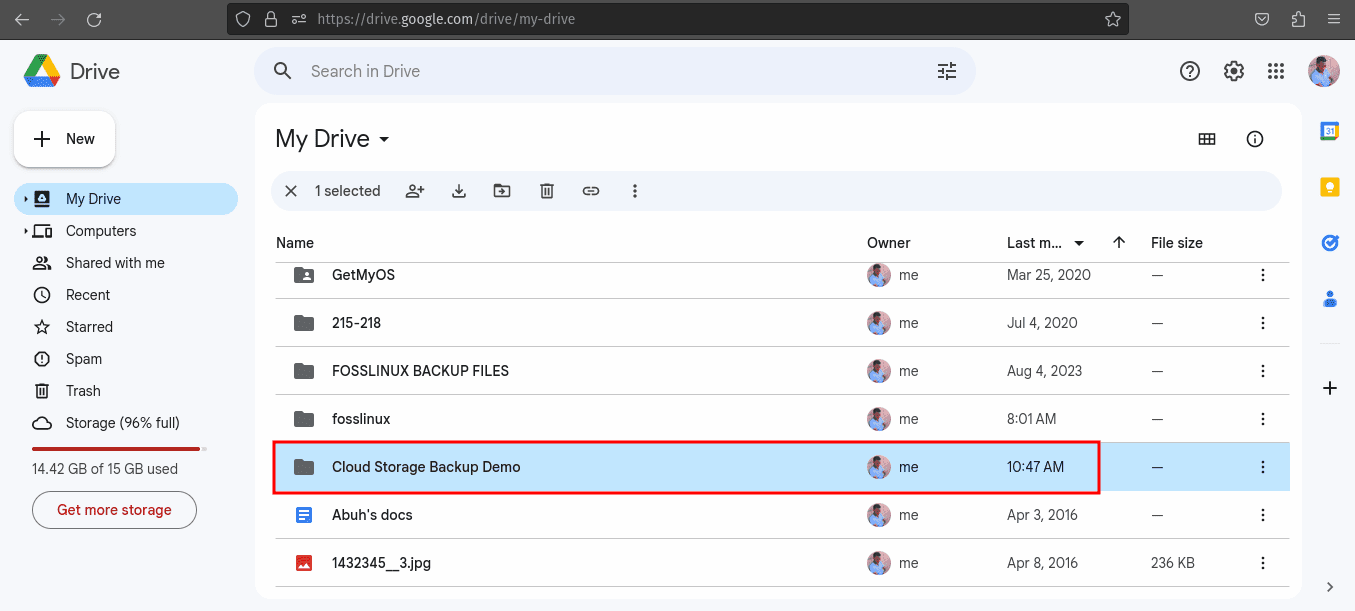Move selected item to trash
The width and height of the screenshot is (1355, 611).
click(x=547, y=191)
